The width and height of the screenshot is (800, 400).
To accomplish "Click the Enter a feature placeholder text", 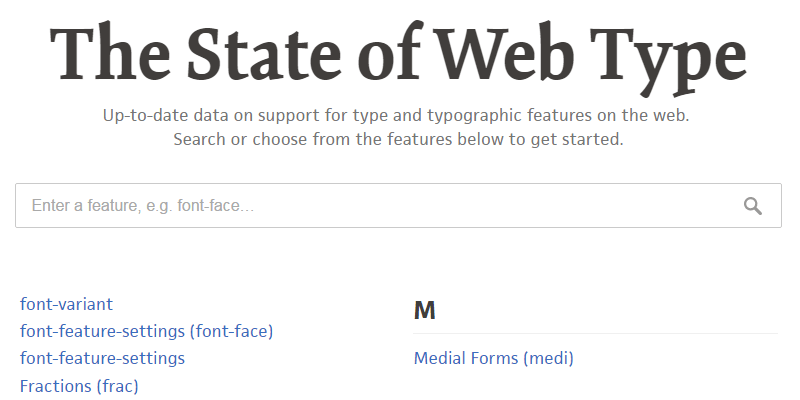I will point(143,206).
